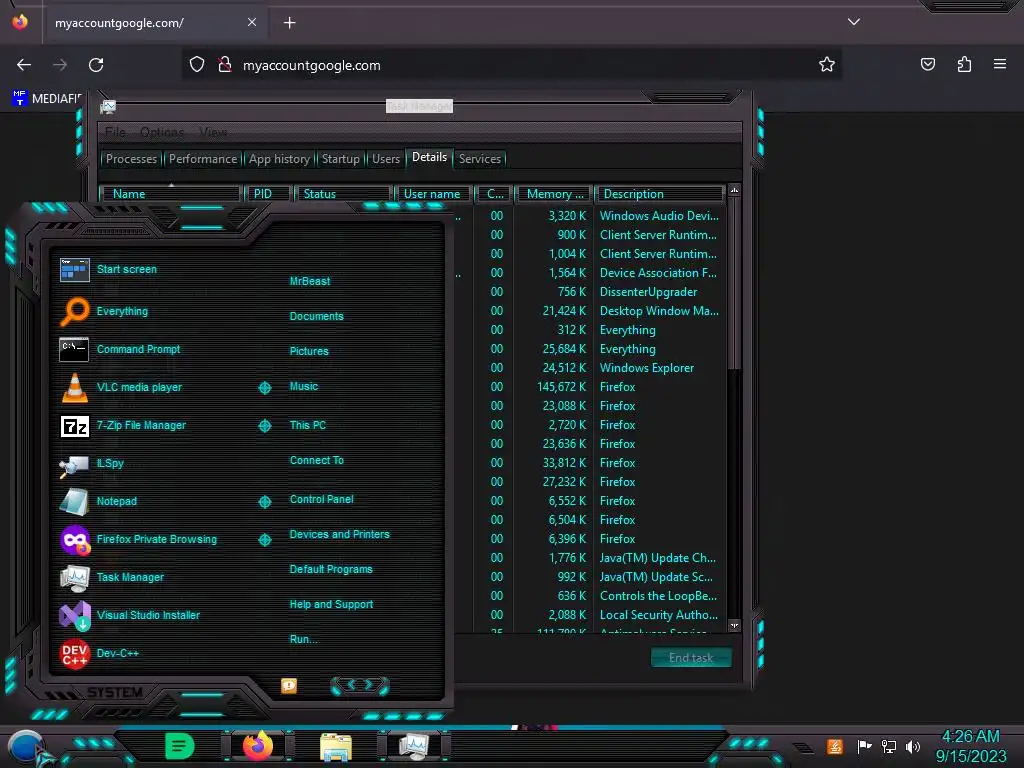
Task: Open Control Panel from start menu
Action: point(321,499)
